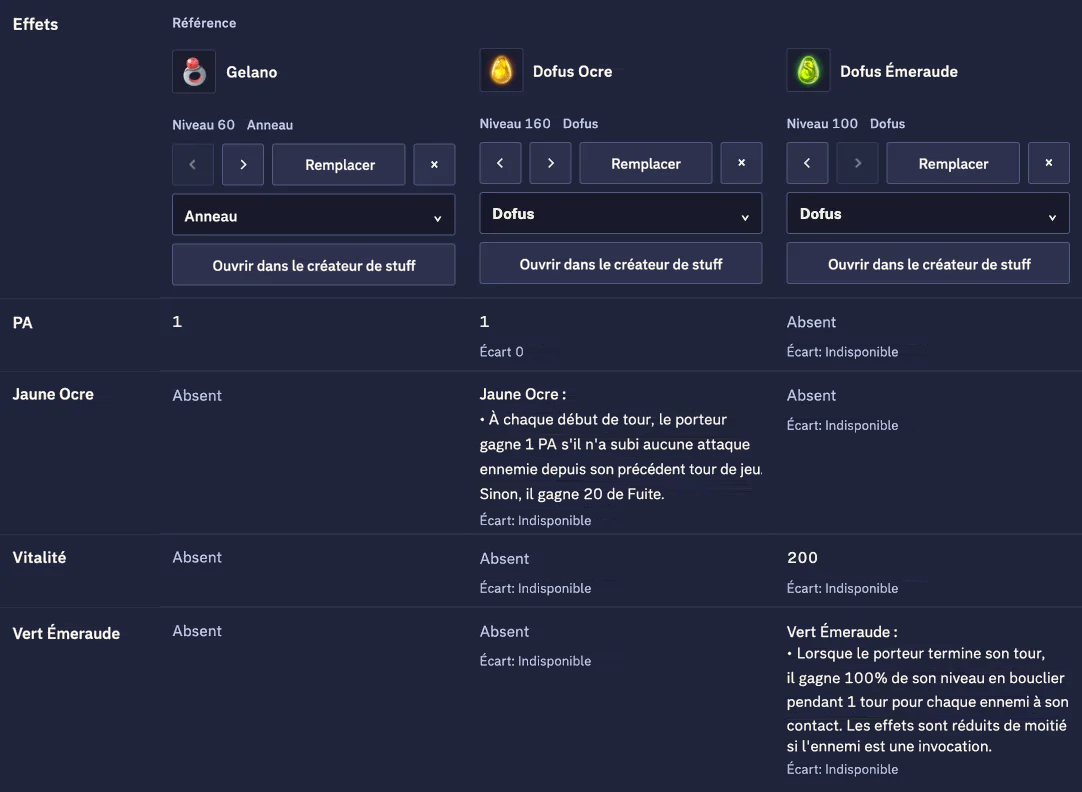
Task: Open Dofus dropdown under Dofus Ocre
Action: [x=620, y=213]
